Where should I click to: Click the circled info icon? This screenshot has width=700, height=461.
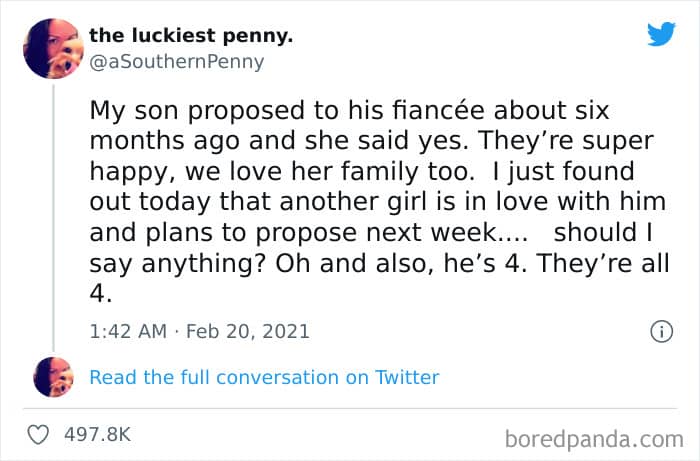pyautogui.click(x=661, y=331)
